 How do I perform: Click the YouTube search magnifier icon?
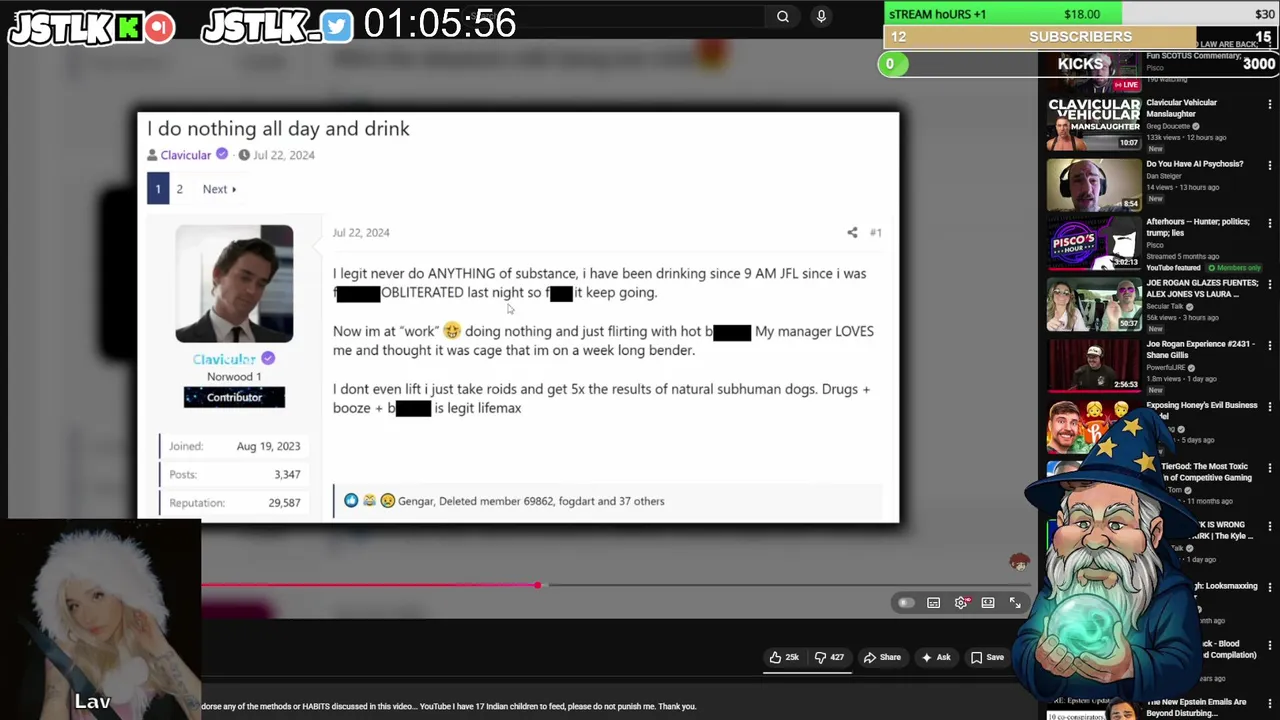(783, 16)
